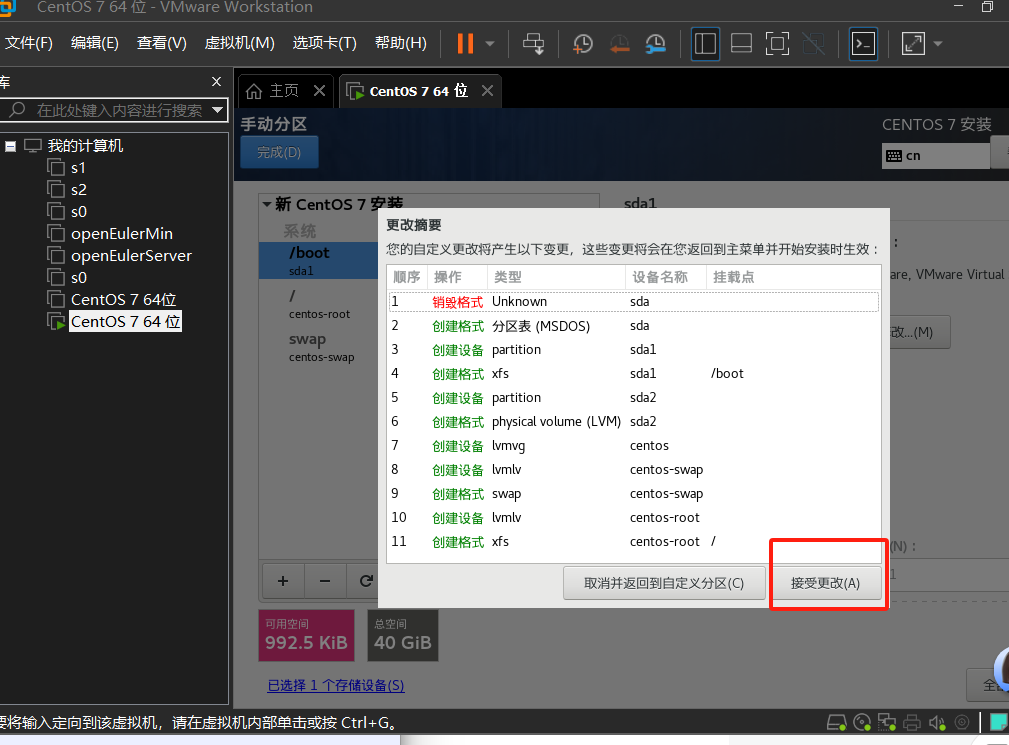
Task: Sort by the 挂载点 column header
Action: 793,277
